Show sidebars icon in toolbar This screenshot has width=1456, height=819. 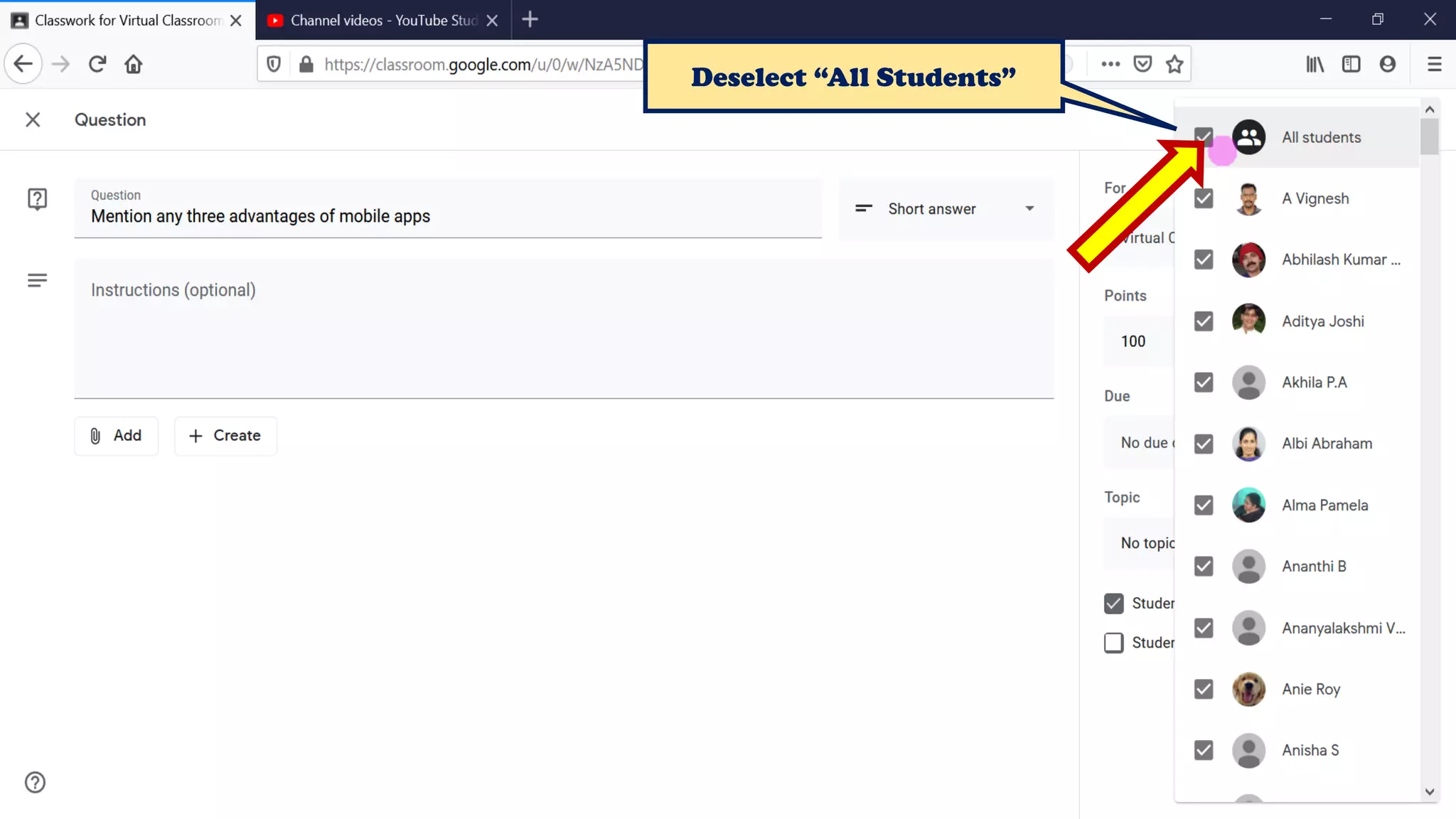pos(1351,64)
